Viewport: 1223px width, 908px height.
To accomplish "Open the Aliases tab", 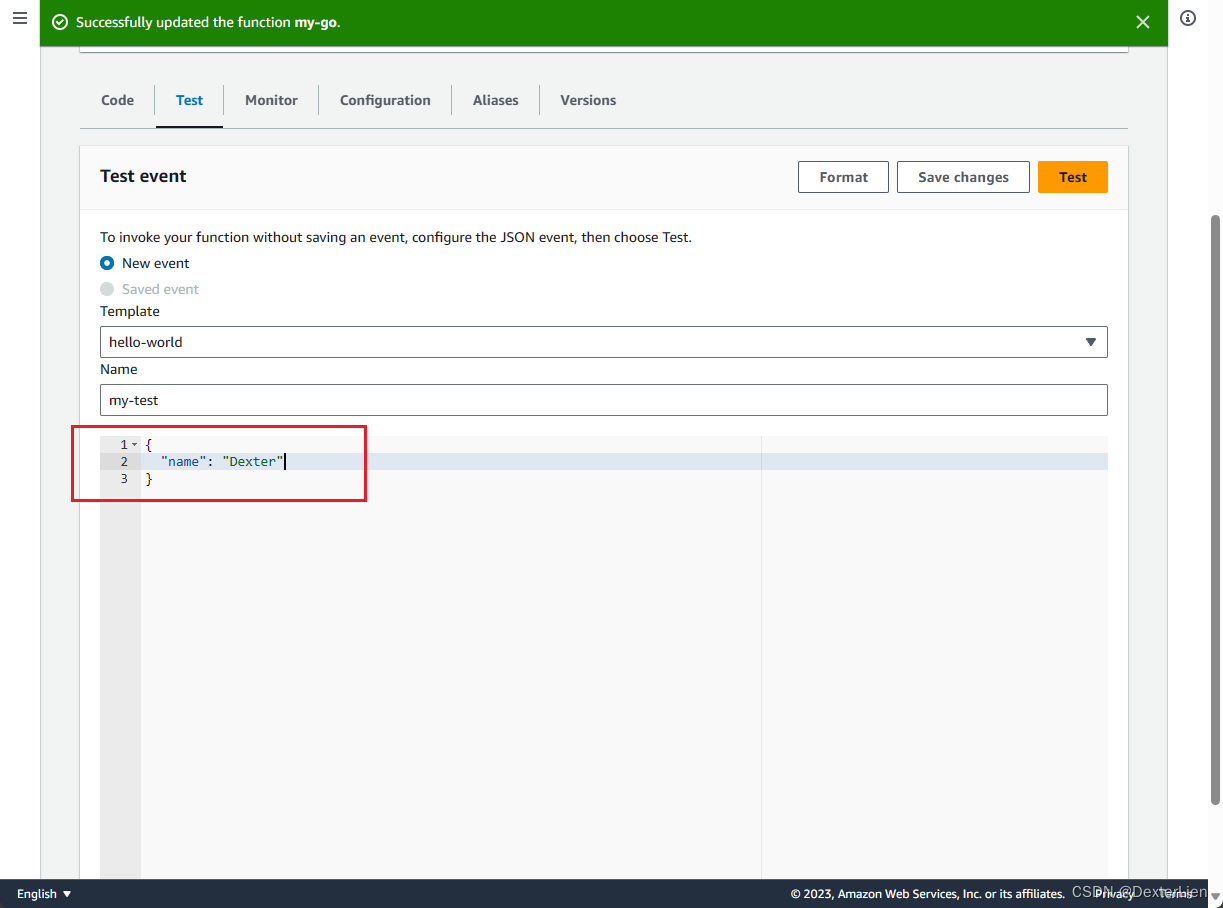I will tap(495, 100).
